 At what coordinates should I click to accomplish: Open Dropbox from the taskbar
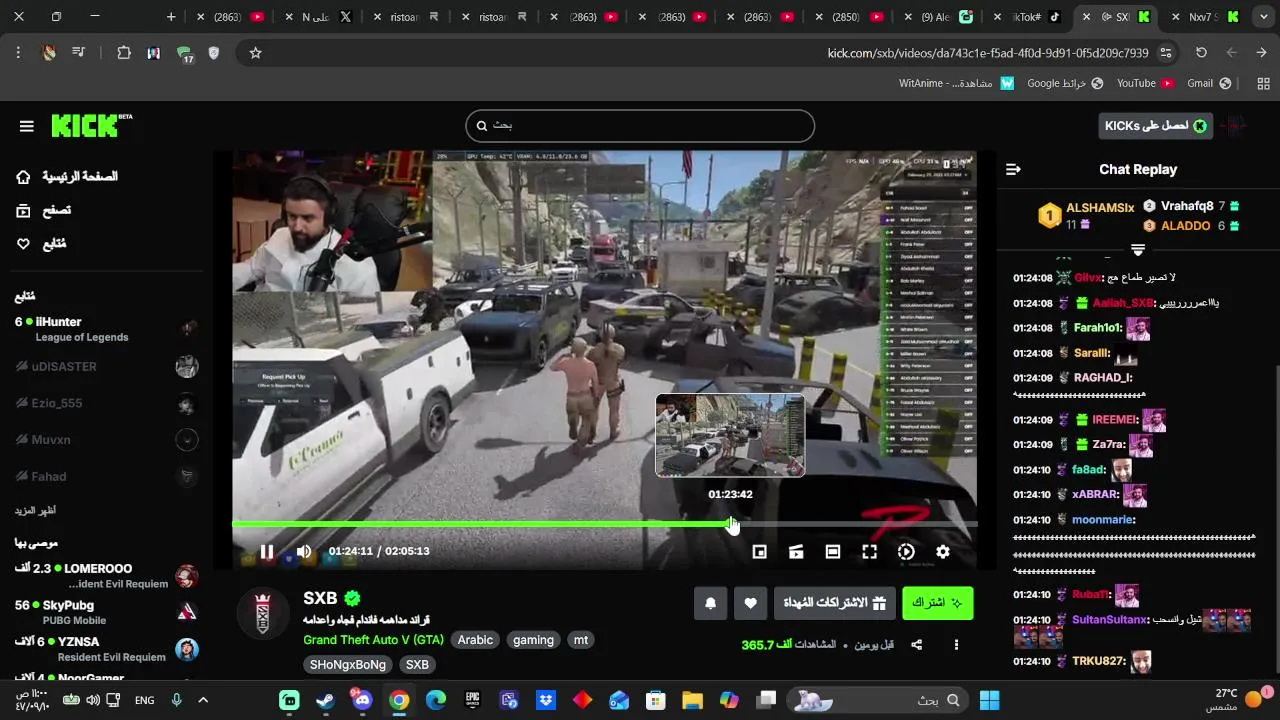pos(545,700)
